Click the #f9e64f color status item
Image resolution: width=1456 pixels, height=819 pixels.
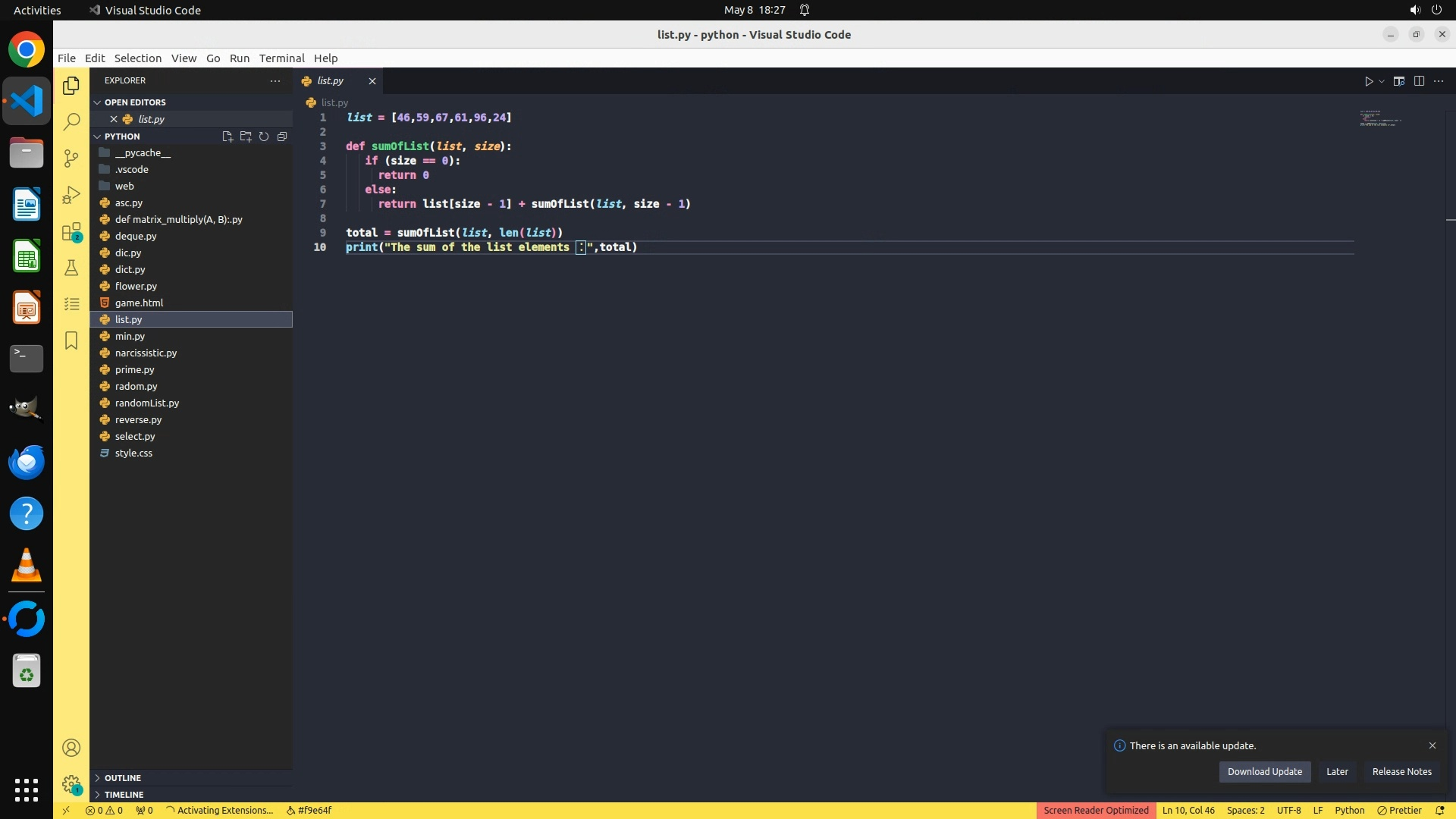[309, 810]
